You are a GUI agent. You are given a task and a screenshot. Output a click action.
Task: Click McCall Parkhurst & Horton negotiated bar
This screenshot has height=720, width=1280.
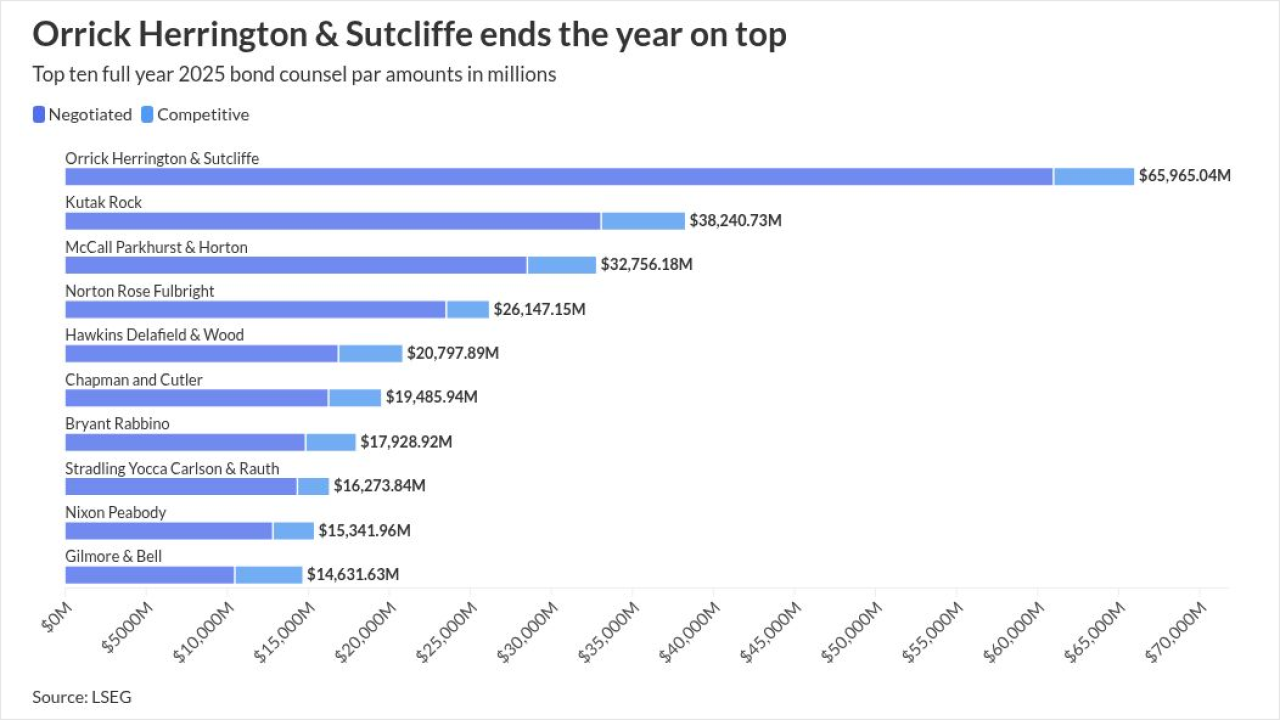pyautogui.click(x=296, y=265)
